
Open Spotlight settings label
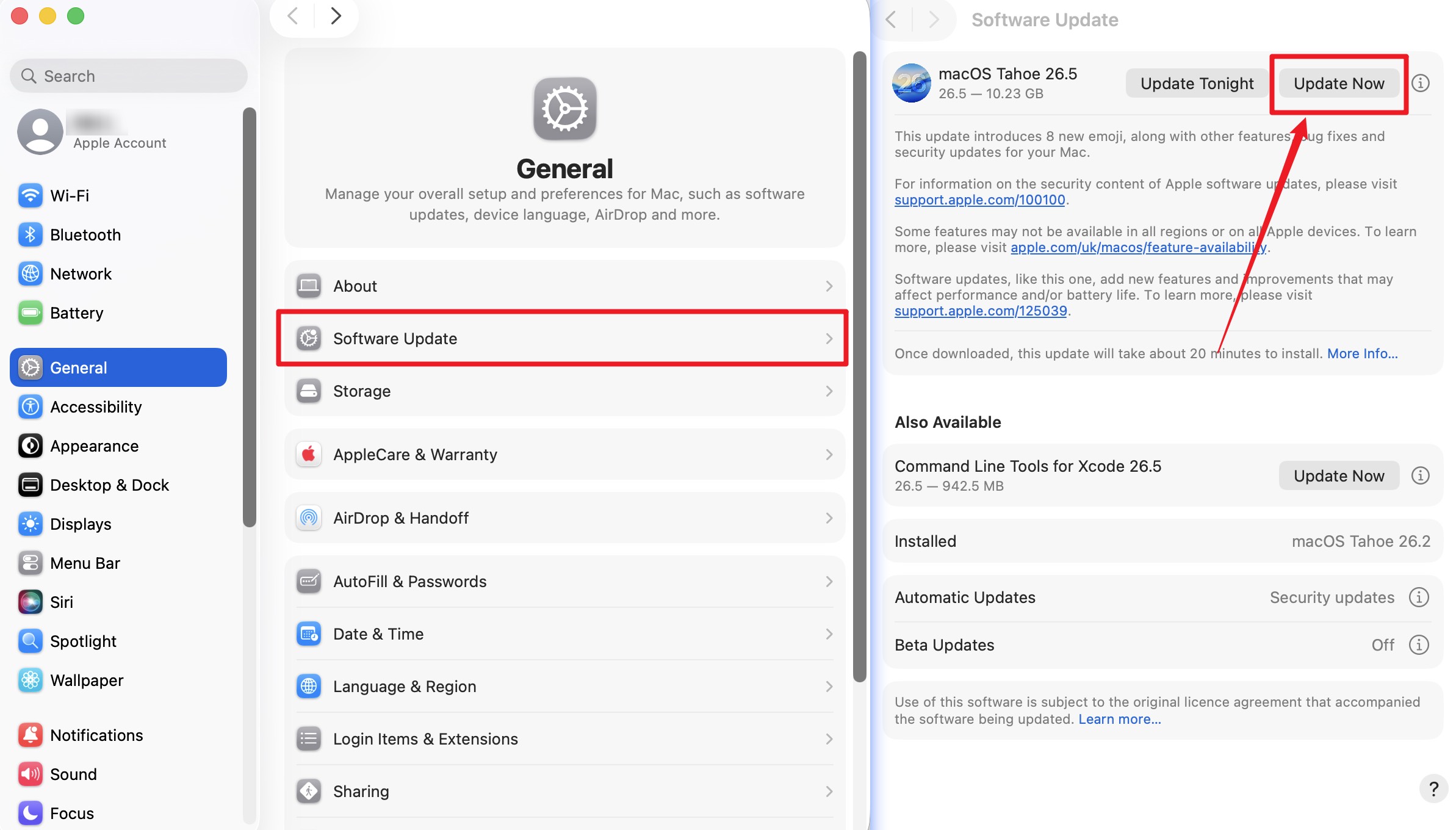[83, 641]
